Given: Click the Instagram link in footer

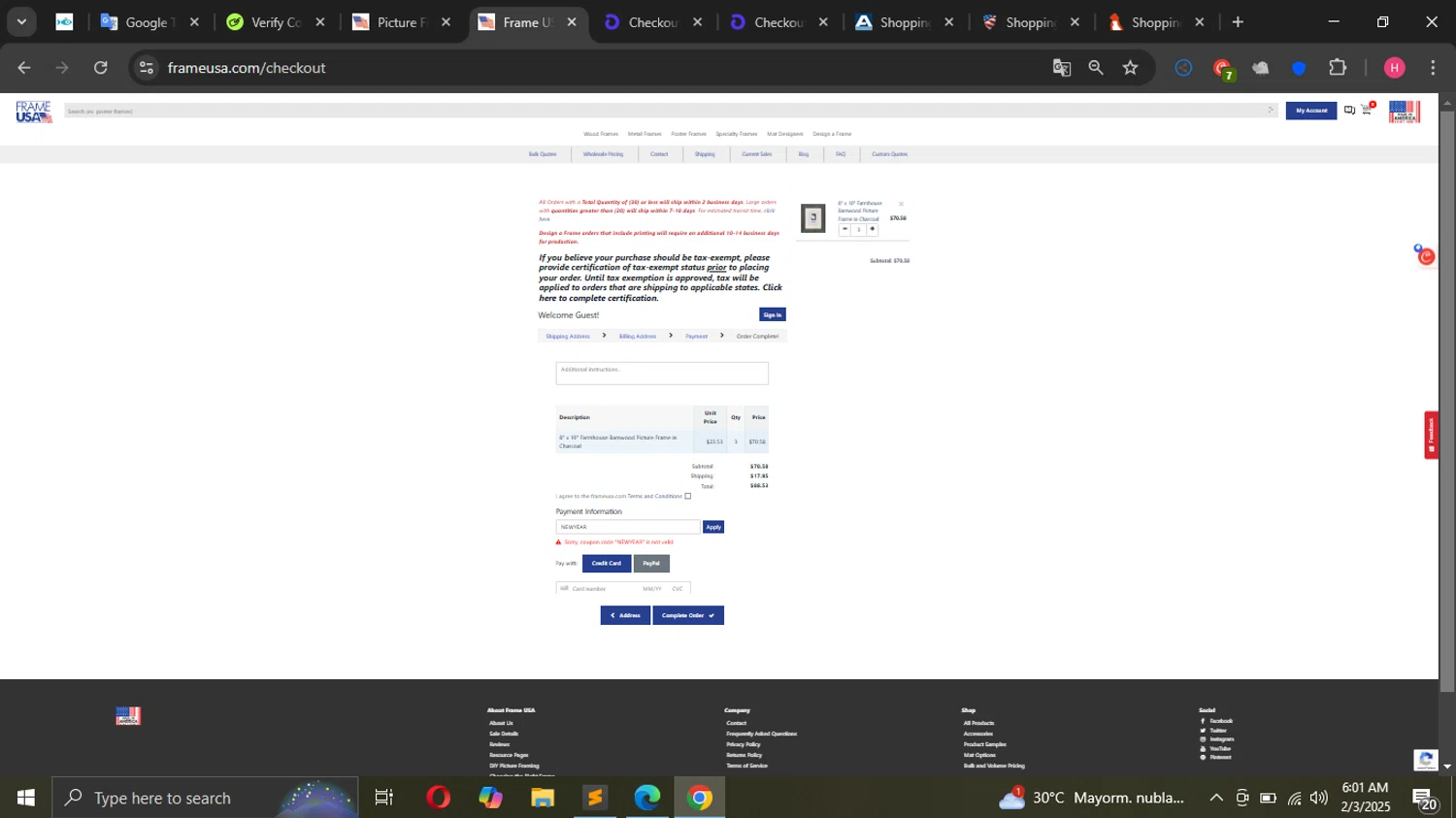Looking at the screenshot, I should (x=1221, y=739).
